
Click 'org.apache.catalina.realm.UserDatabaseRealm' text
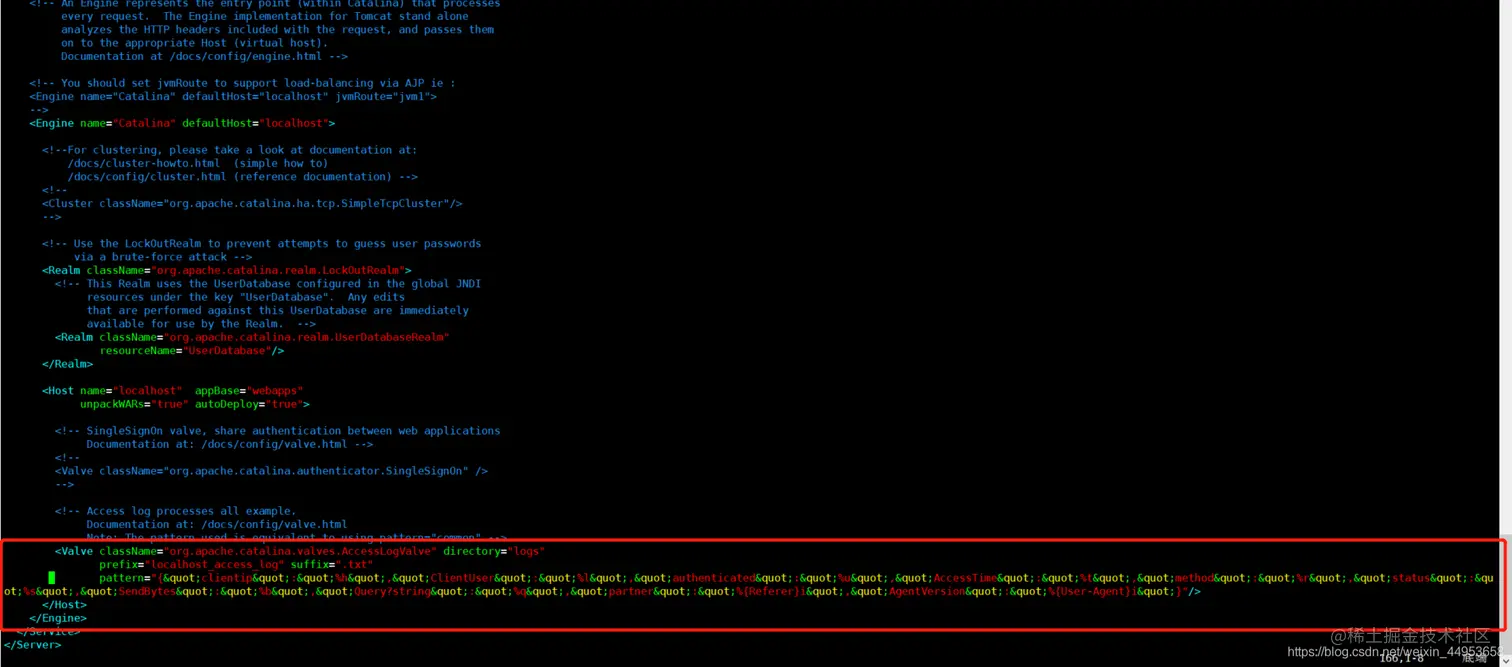[x=306, y=337]
